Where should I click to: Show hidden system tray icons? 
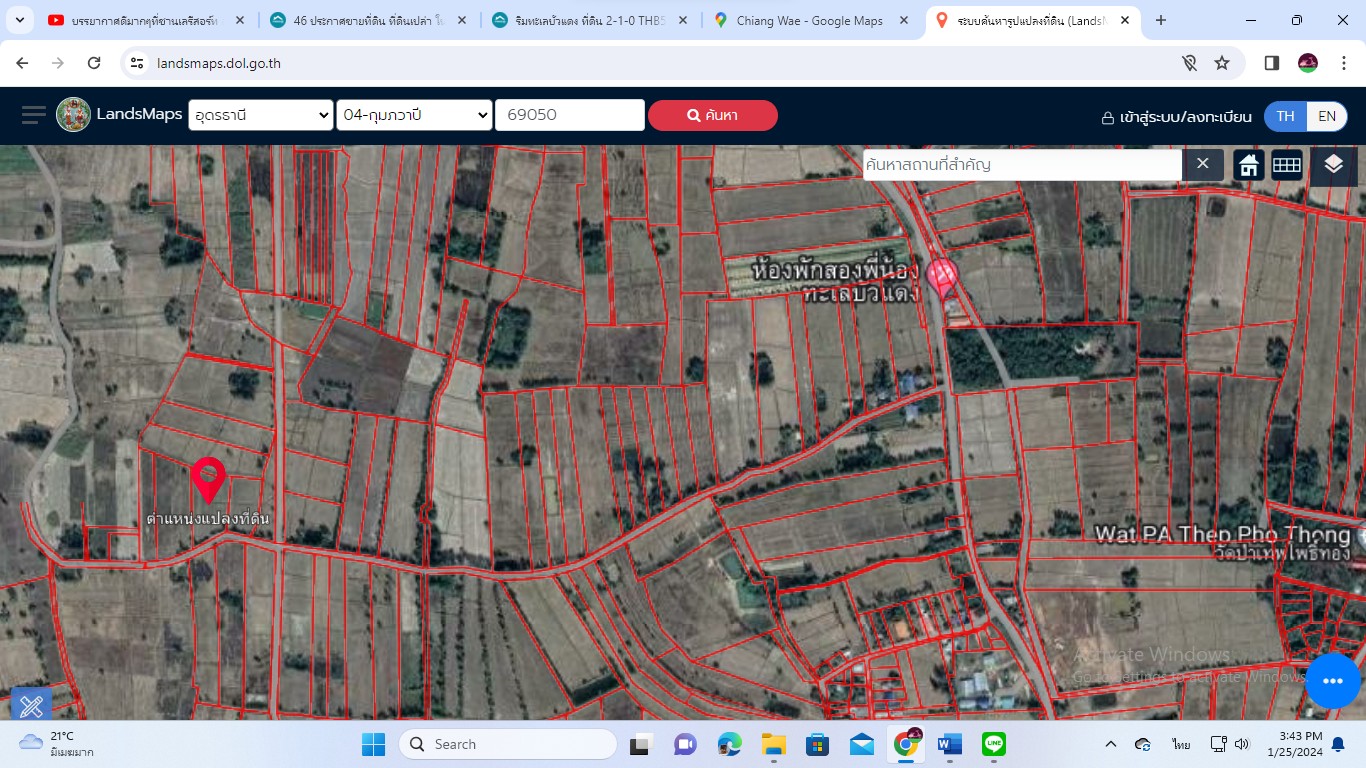click(x=1111, y=744)
